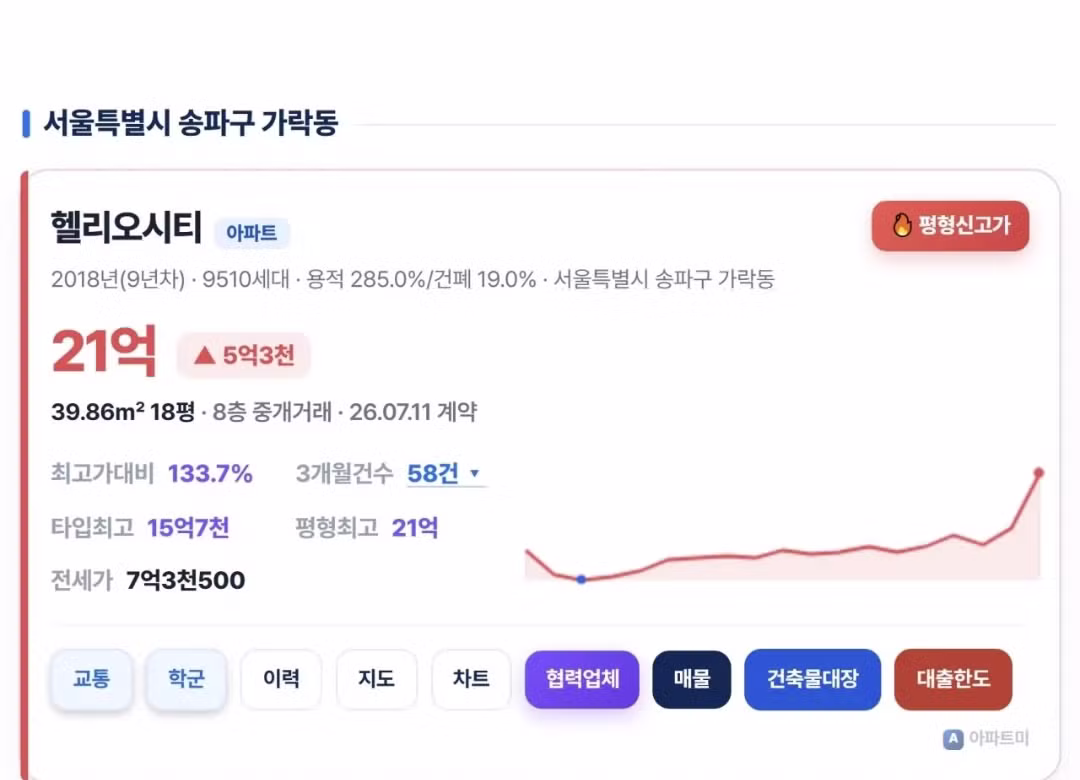This screenshot has width=1080, height=780.
Task: Open the 지도 tab
Action: point(376,679)
